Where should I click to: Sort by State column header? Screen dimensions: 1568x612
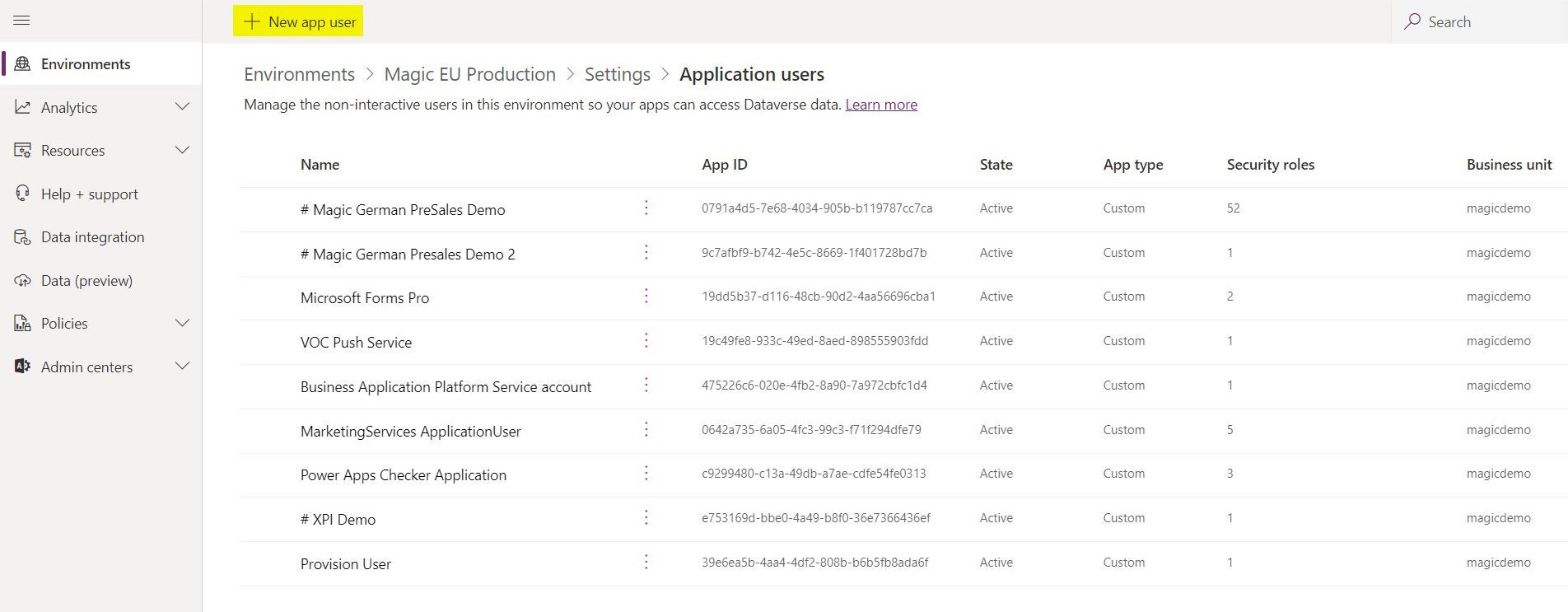[x=996, y=165]
